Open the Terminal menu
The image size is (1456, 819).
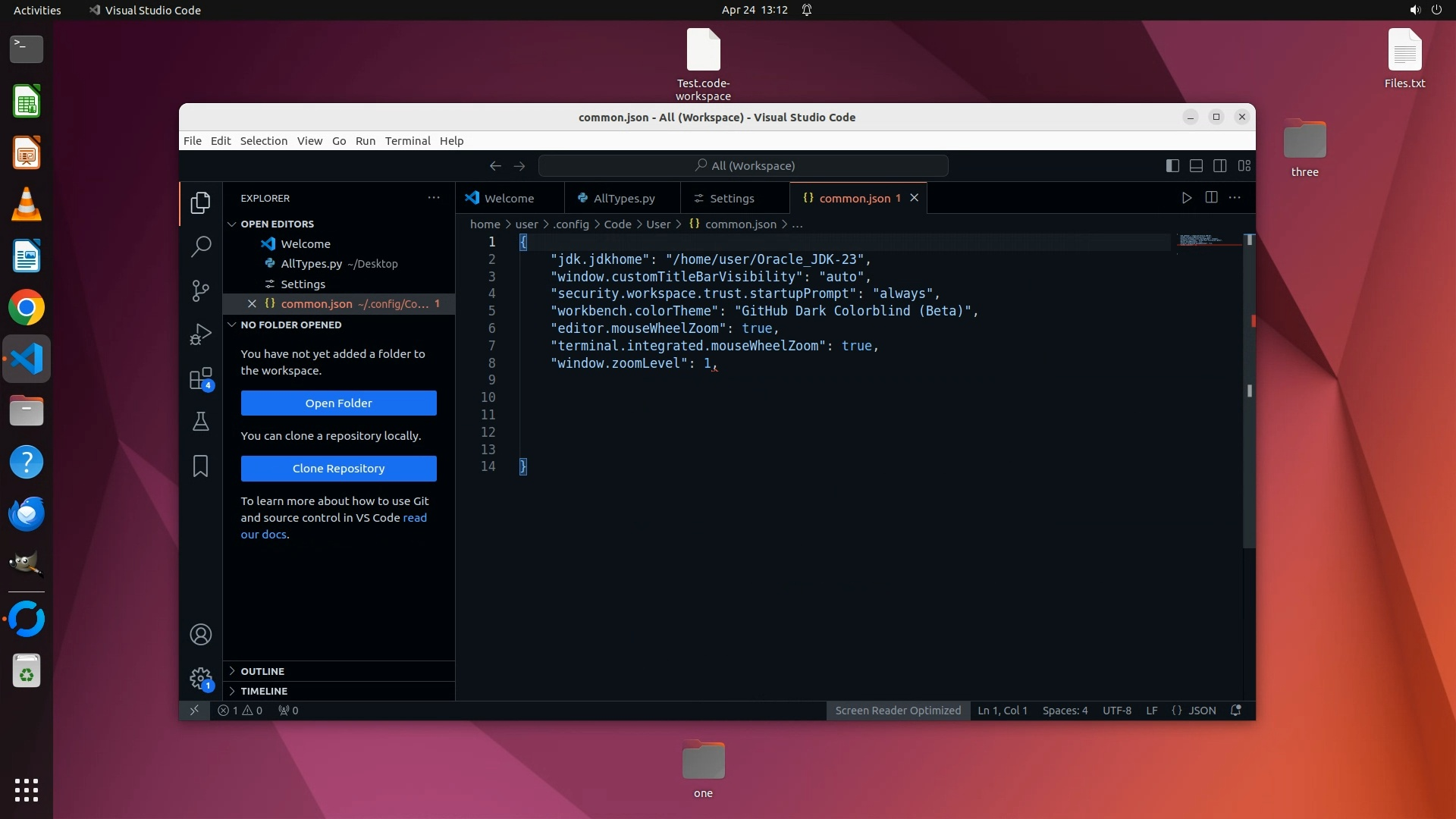click(407, 141)
